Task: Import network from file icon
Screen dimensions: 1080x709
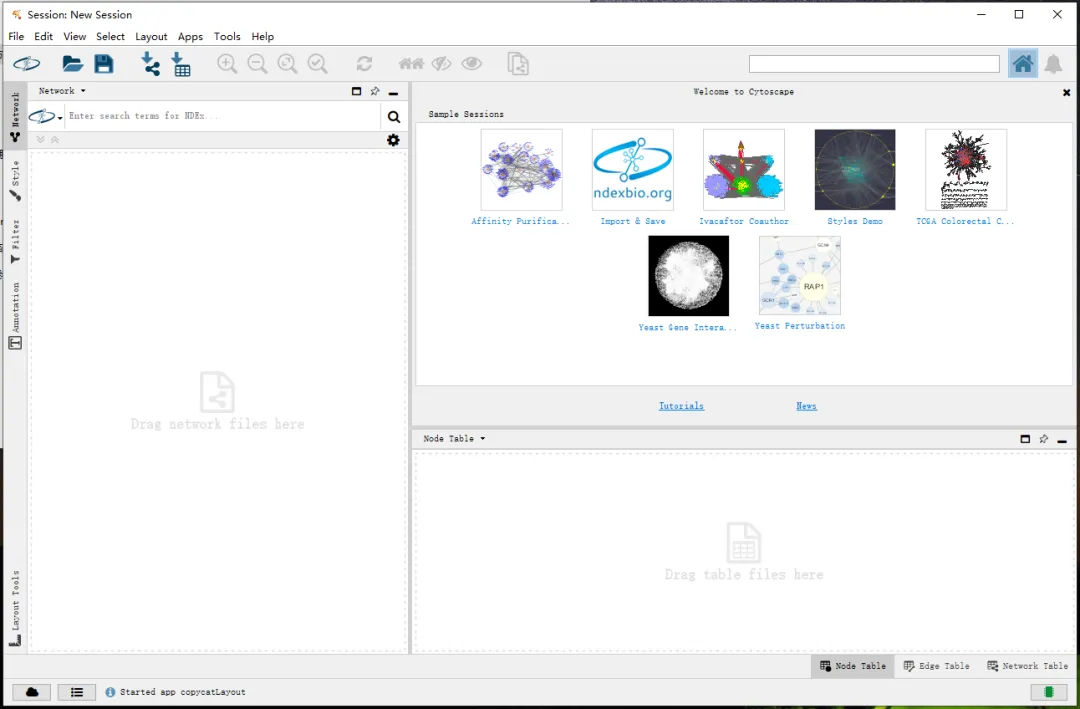Action: point(150,64)
